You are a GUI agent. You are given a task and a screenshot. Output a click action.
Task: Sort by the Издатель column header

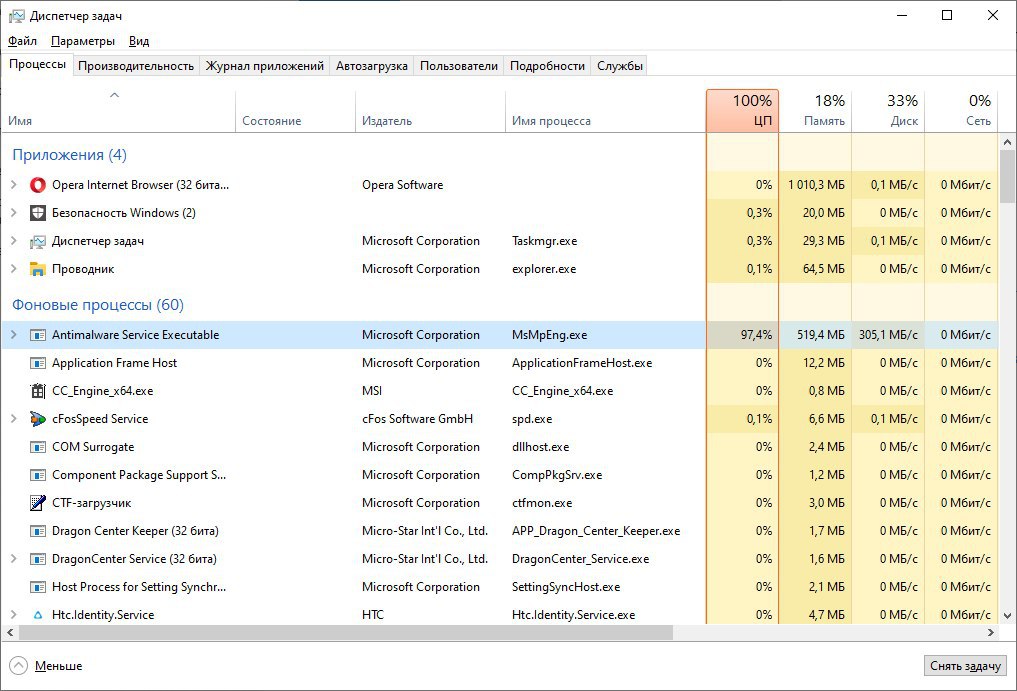click(x=430, y=111)
